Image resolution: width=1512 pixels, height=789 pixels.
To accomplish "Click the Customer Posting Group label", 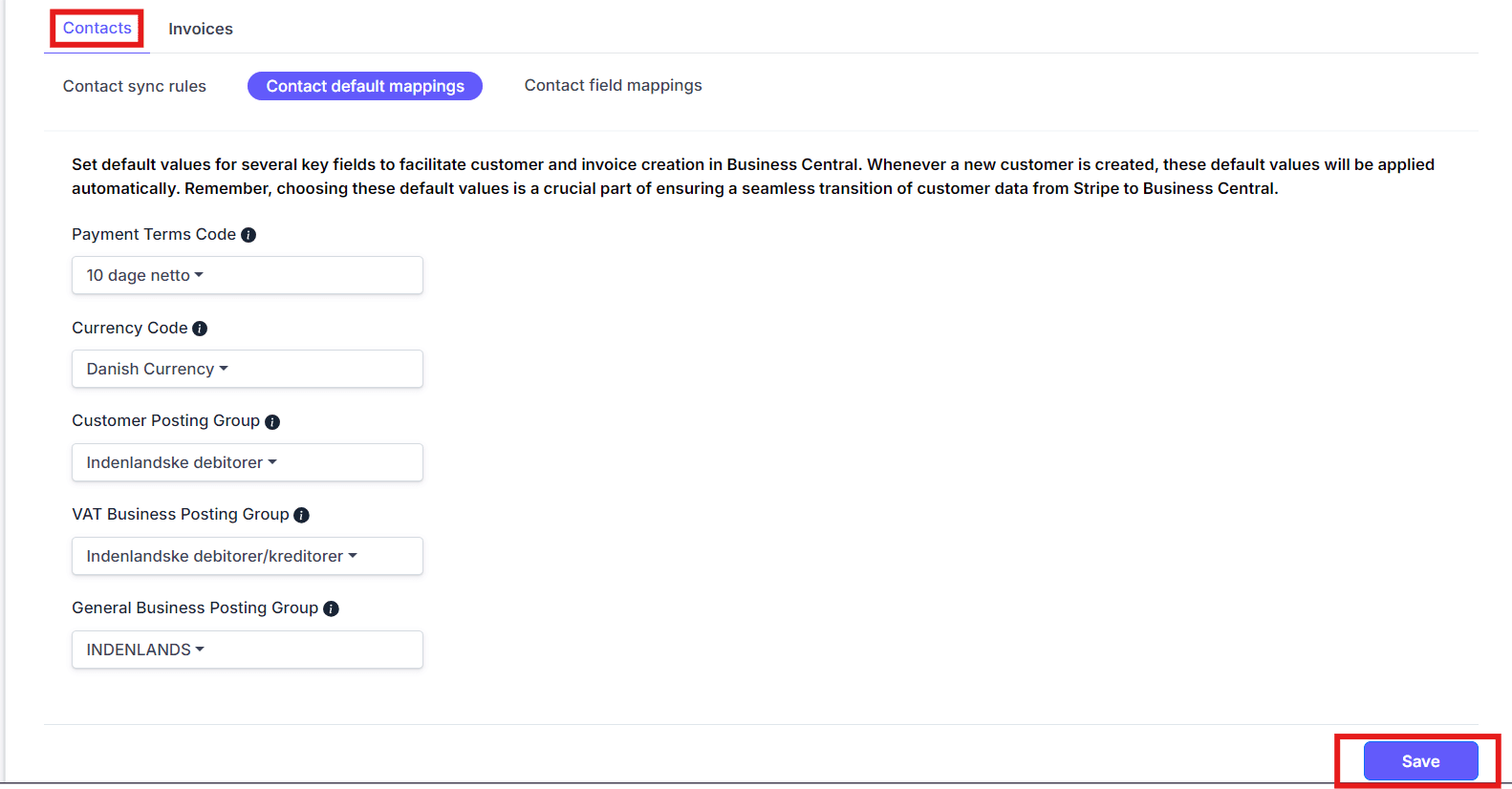I will coord(165,420).
